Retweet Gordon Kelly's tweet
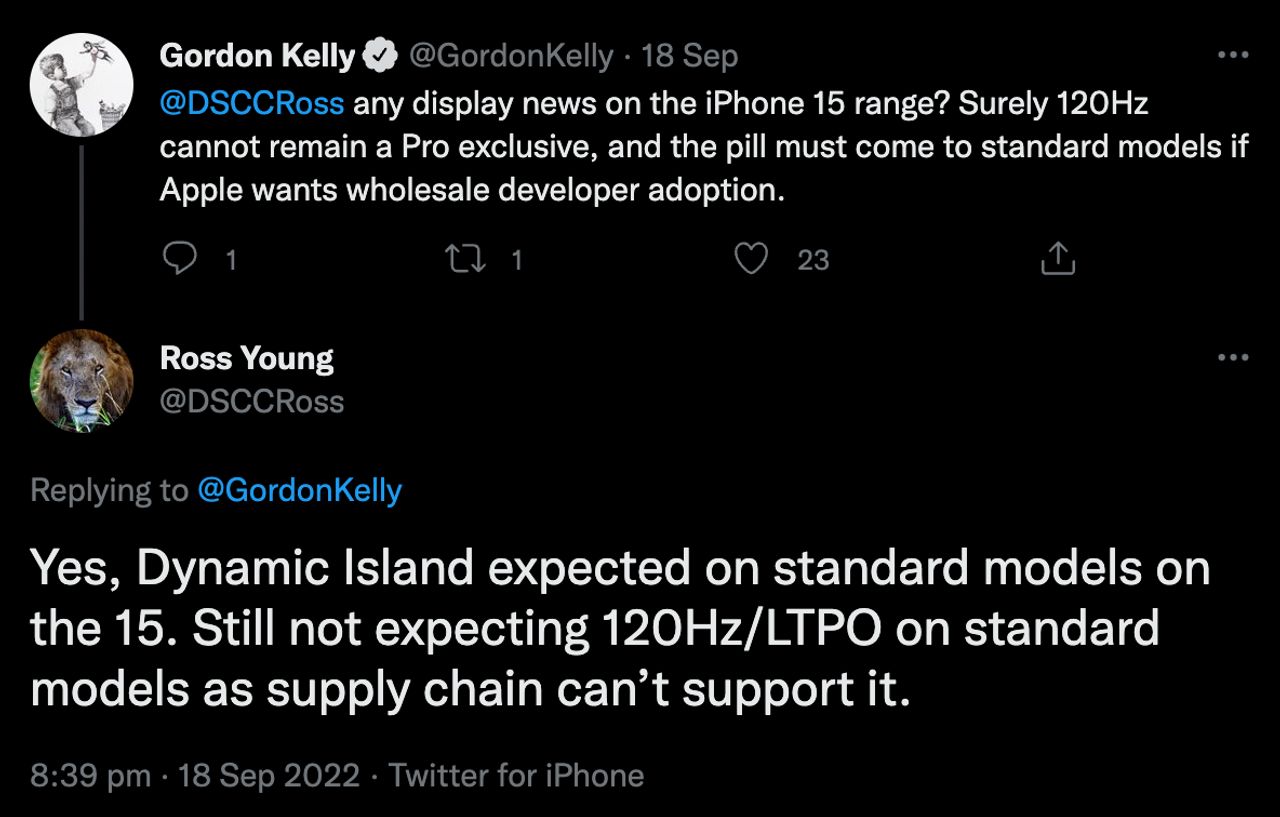The image size is (1280, 817). tap(466, 259)
